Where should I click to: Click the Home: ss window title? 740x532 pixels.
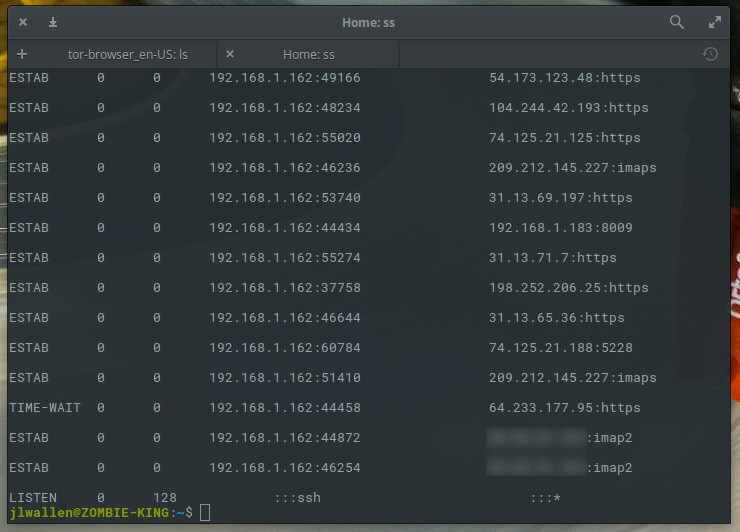coord(369,22)
